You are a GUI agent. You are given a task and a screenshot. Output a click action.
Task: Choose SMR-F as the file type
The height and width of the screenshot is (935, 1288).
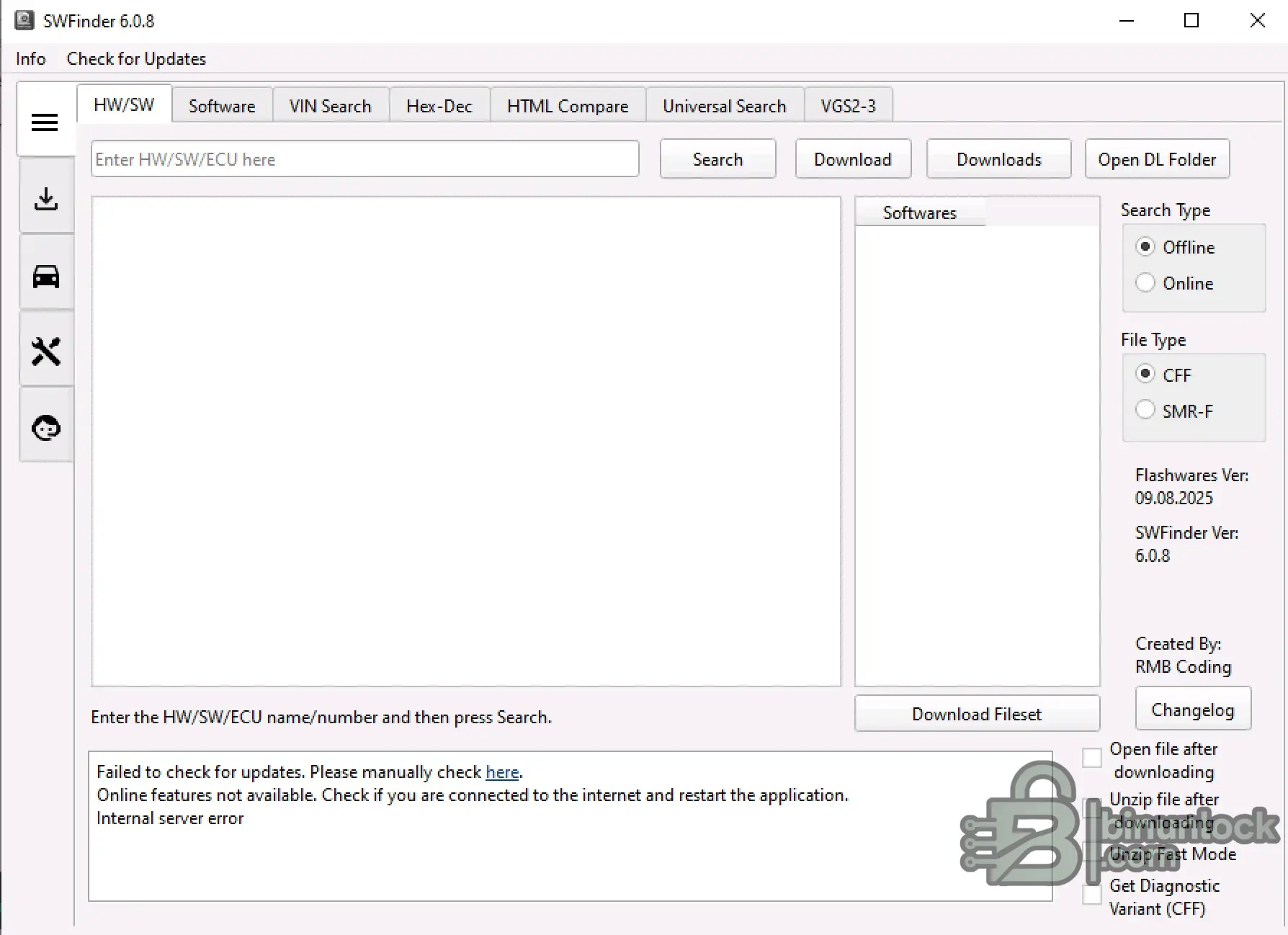click(1145, 409)
